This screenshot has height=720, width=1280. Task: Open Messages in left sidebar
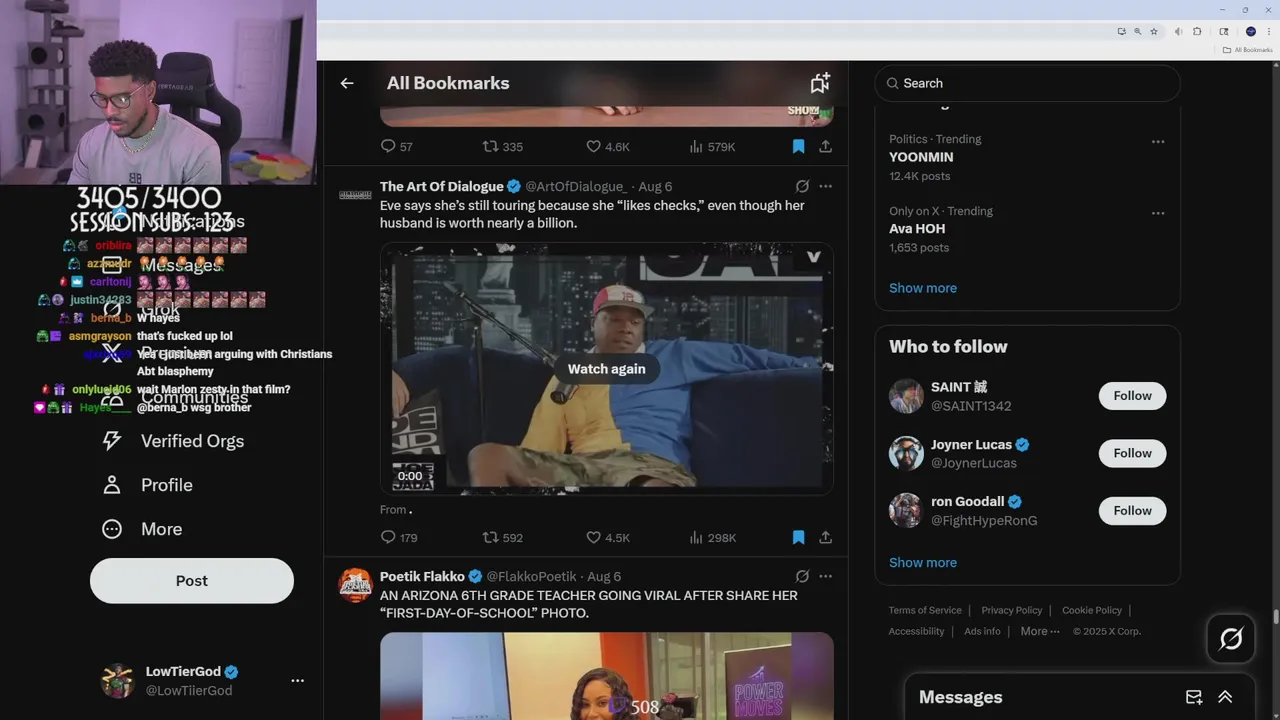pos(161,265)
